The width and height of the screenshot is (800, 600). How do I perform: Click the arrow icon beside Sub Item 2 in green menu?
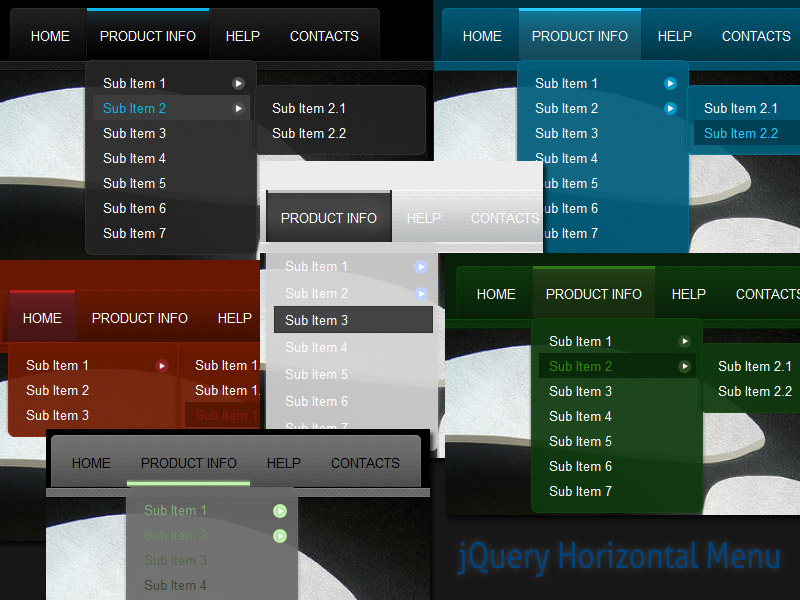tap(684, 366)
